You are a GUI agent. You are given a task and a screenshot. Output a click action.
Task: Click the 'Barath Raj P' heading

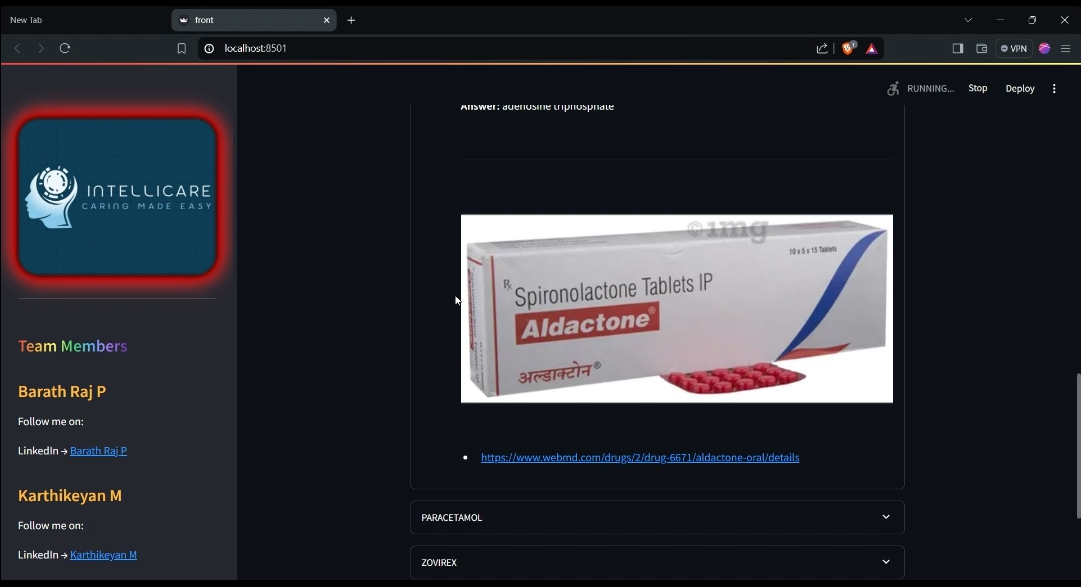pyautogui.click(x=62, y=391)
